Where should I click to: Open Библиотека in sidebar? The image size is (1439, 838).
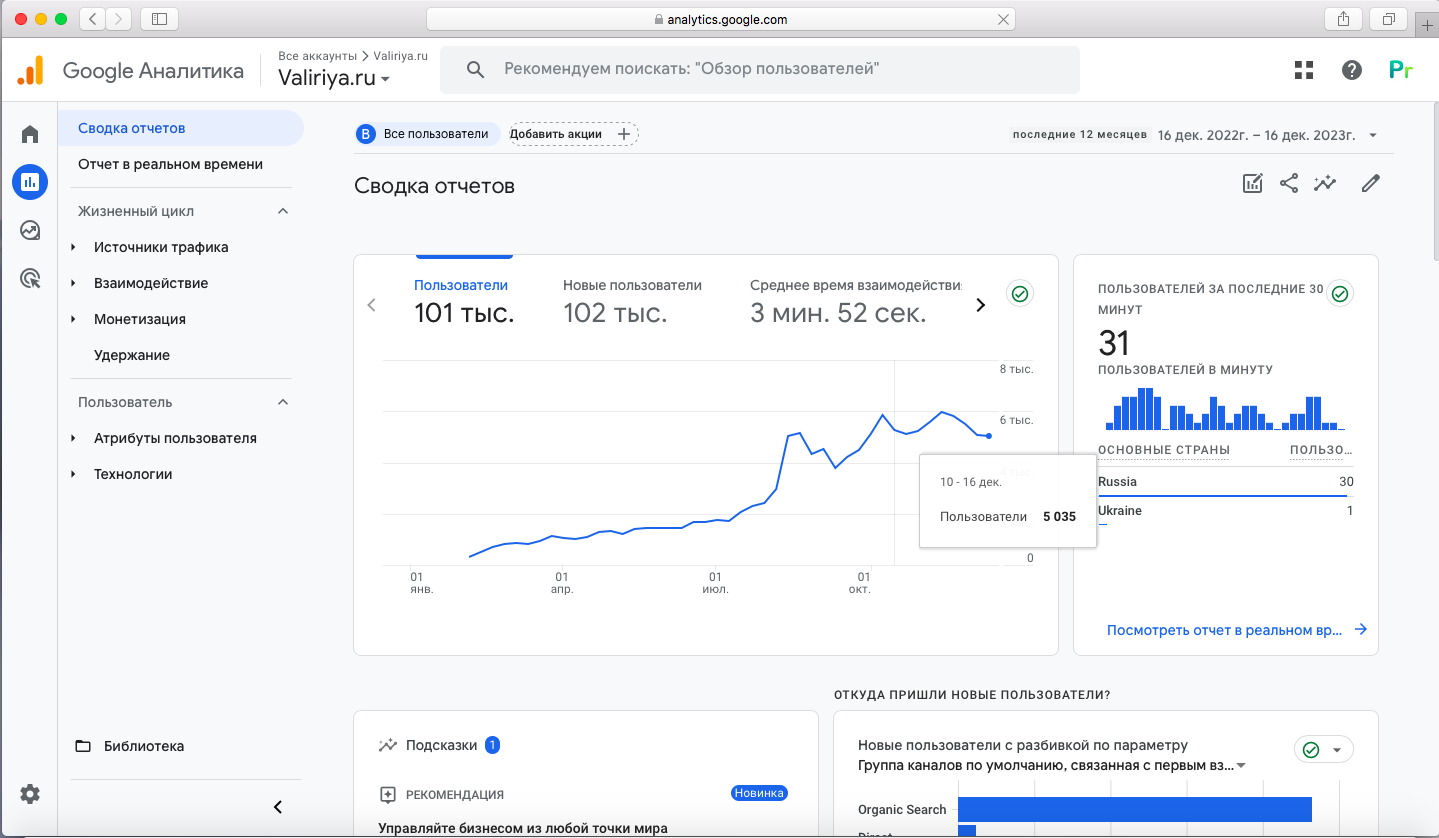coord(144,746)
